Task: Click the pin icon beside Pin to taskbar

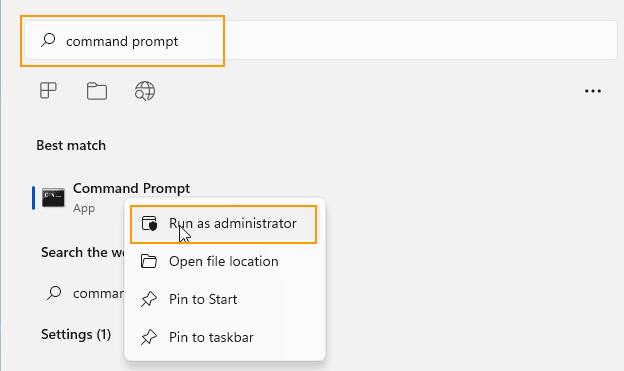Action: pos(149,338)
